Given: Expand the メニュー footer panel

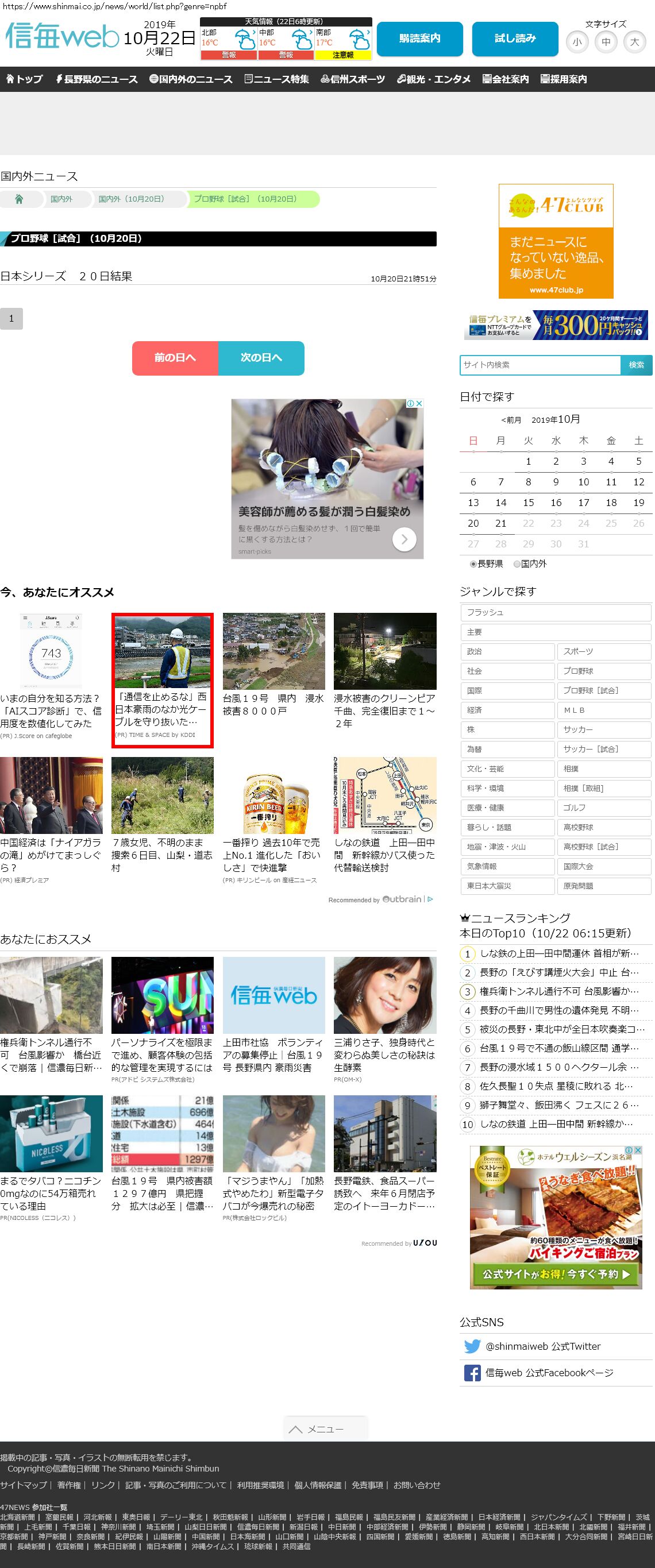Looking at the screenshot, I should pyautogui.click(x=325, y=1428).
